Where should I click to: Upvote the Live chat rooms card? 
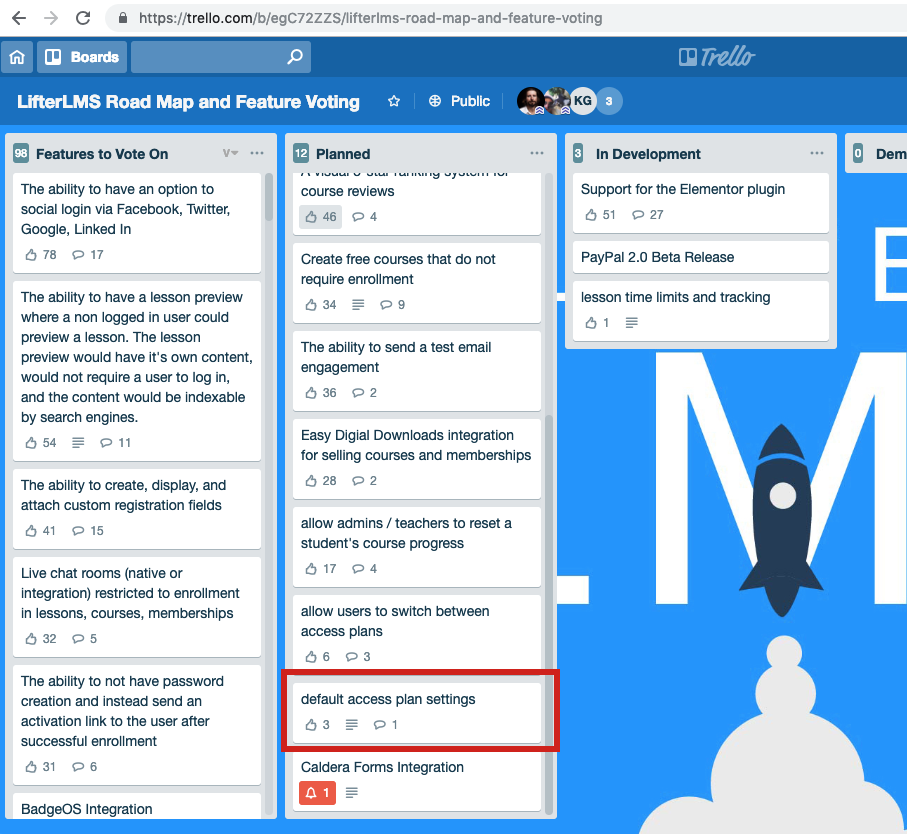pyautogui.click(x=40, y=639)
